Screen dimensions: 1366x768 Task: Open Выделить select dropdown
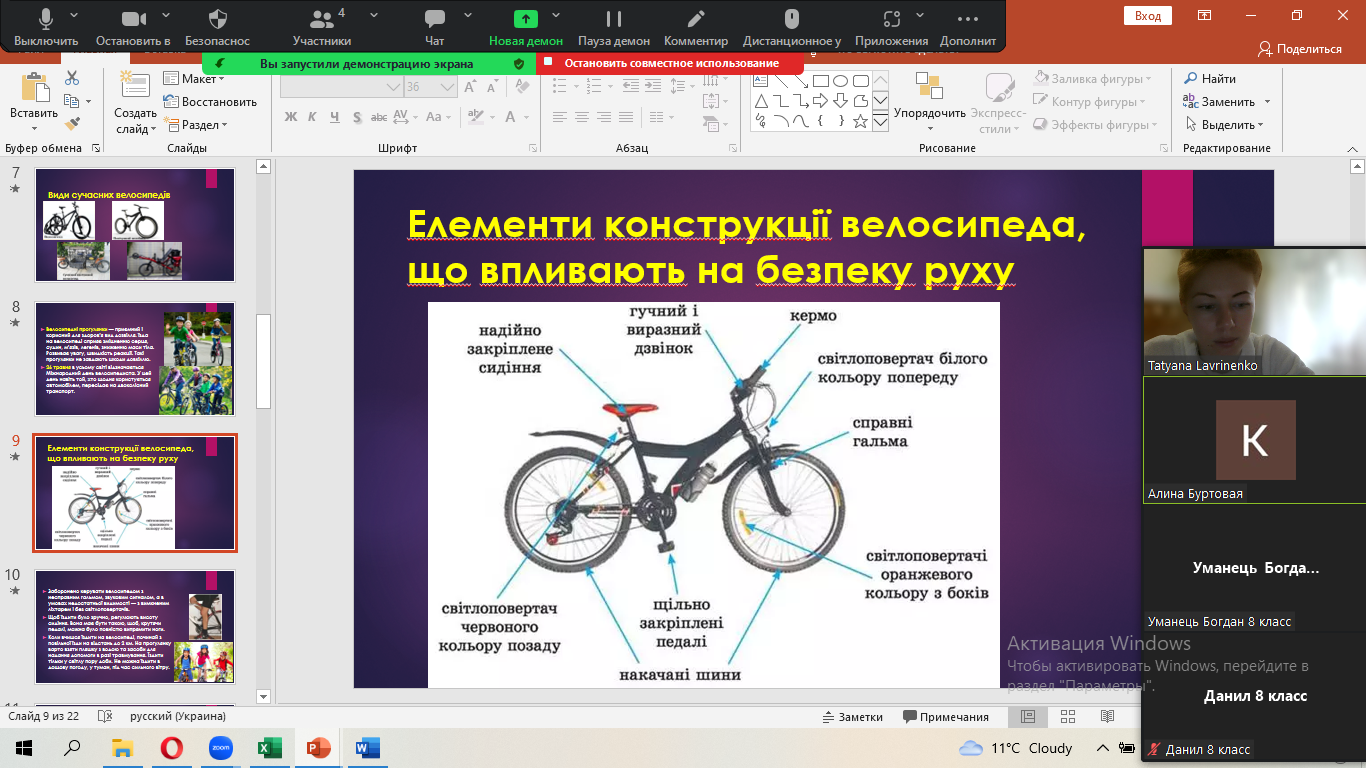click(1226, 125)
